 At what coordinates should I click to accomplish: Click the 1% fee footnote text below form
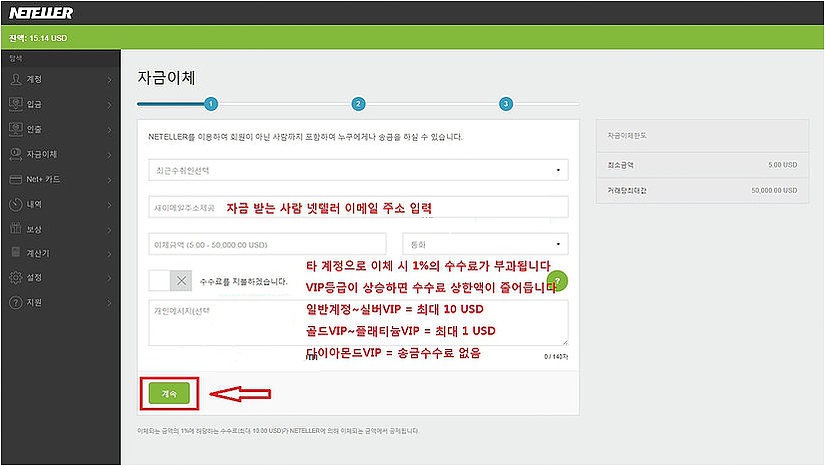(278, 431)
